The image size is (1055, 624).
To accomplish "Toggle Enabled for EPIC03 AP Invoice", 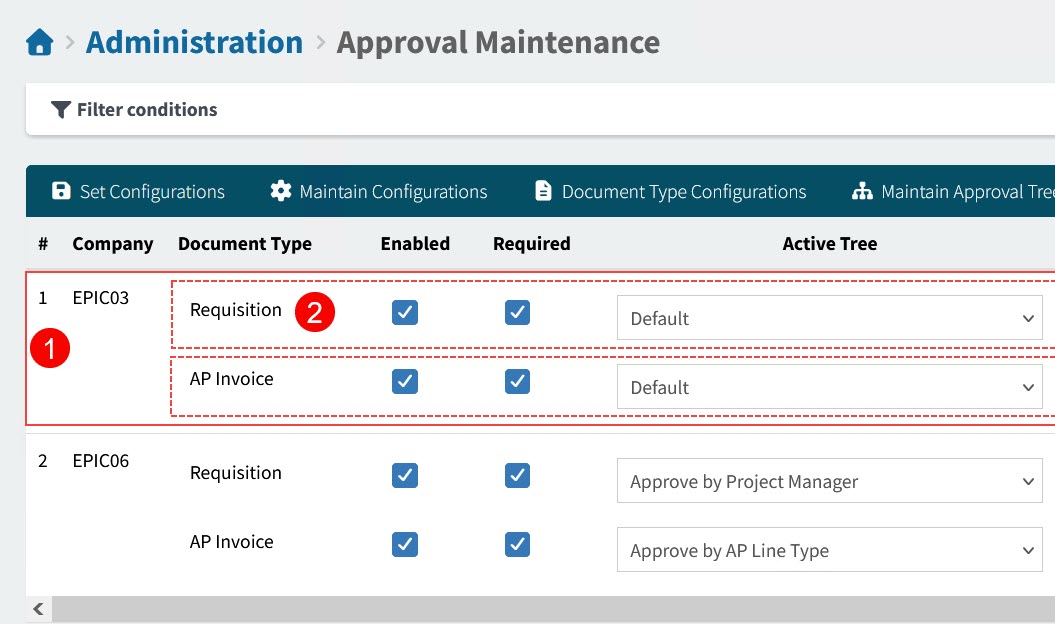I will tap(405, 382).
